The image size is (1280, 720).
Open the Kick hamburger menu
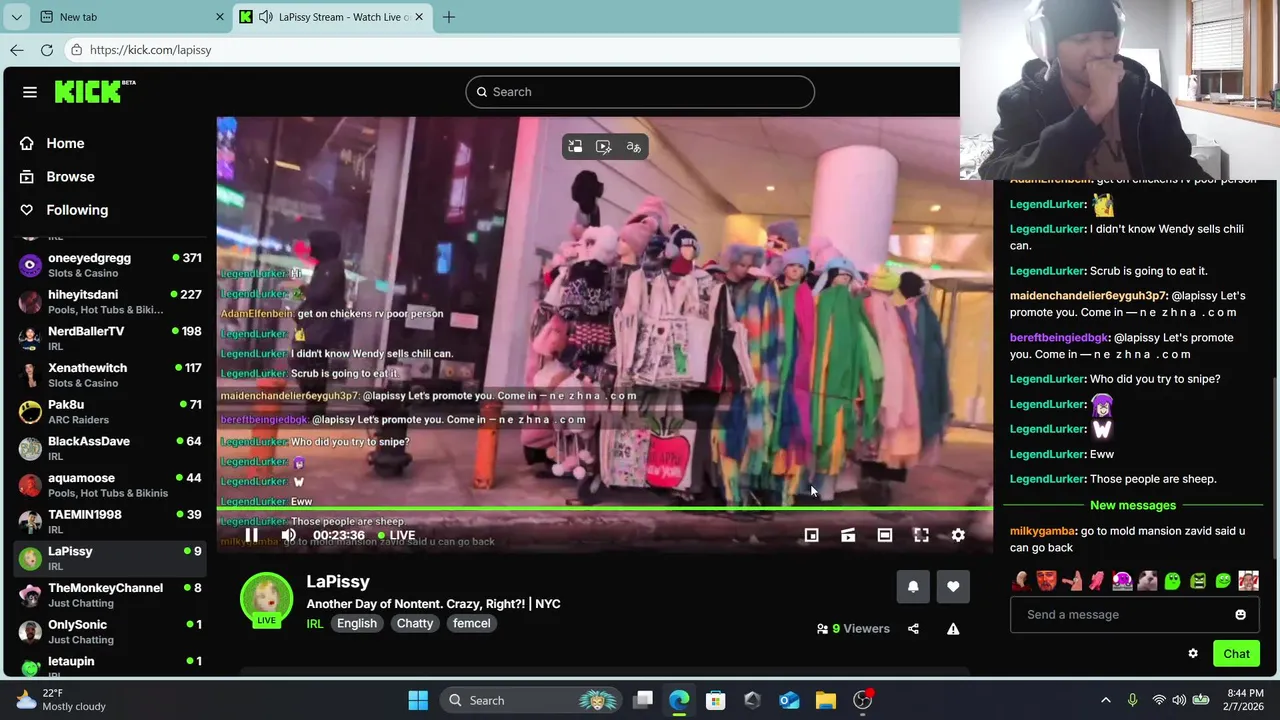(30, 92)
